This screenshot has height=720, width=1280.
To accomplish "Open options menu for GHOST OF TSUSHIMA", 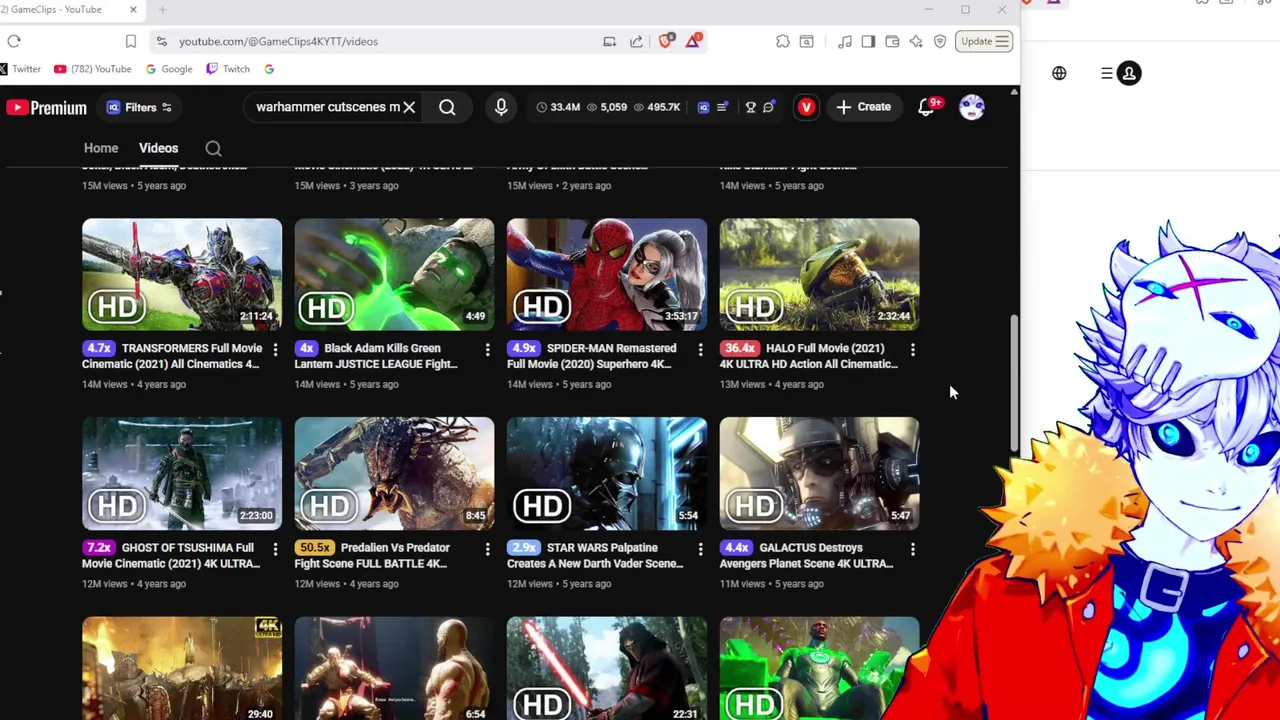I will 275,548.
